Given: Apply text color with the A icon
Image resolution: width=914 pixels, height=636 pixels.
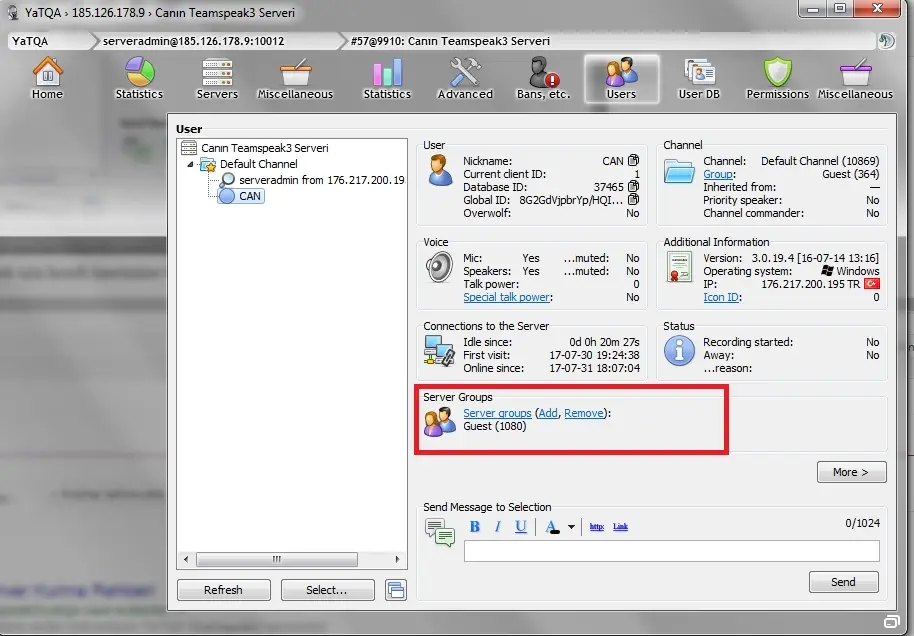Looking at the screenshot, I should (x=551, y=527).
